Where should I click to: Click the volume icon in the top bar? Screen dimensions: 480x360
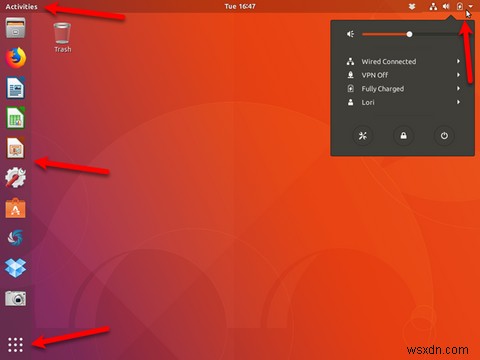click(x=446, y=6)
